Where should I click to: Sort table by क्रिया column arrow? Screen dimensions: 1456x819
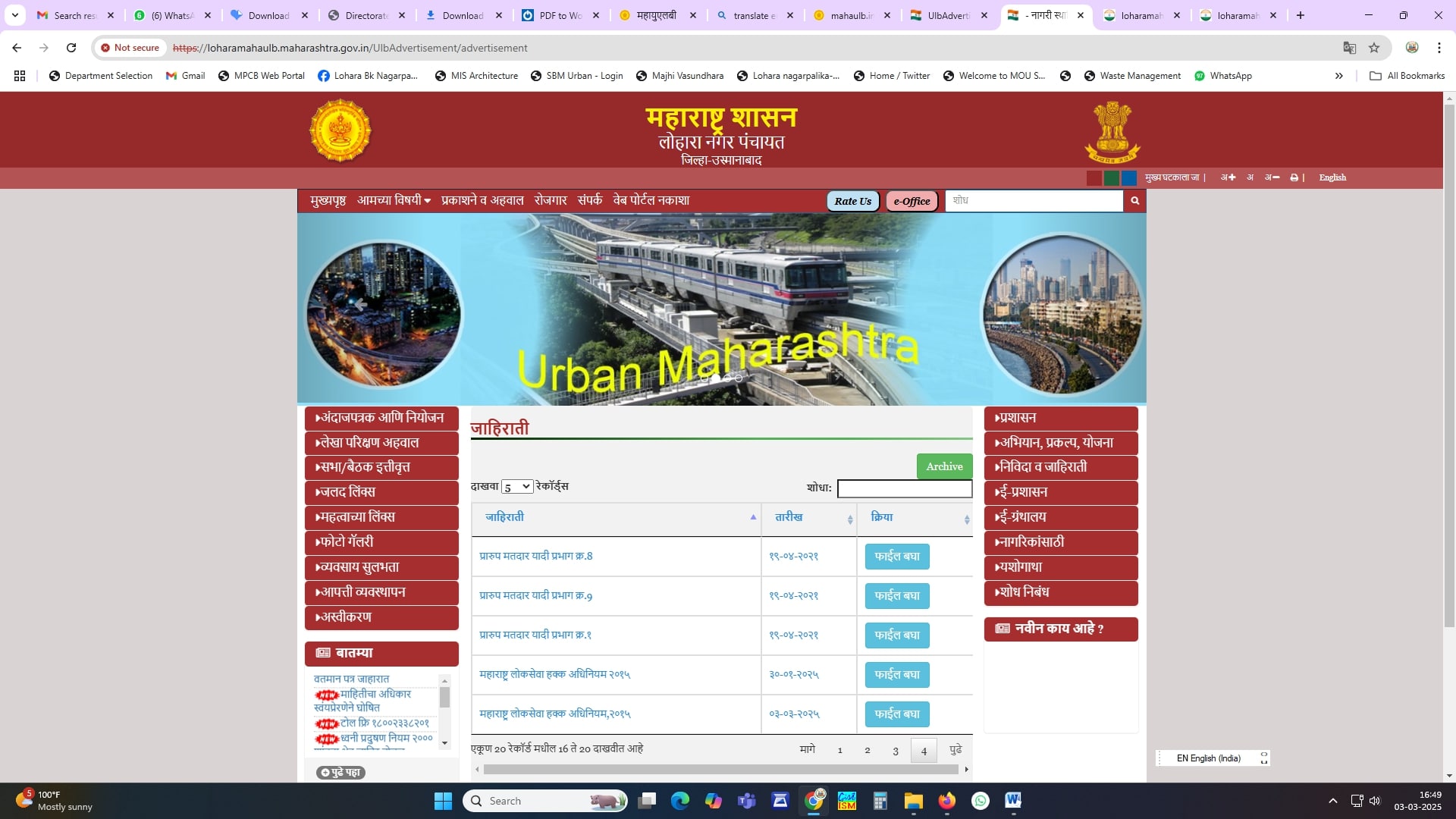click(967, 519)
